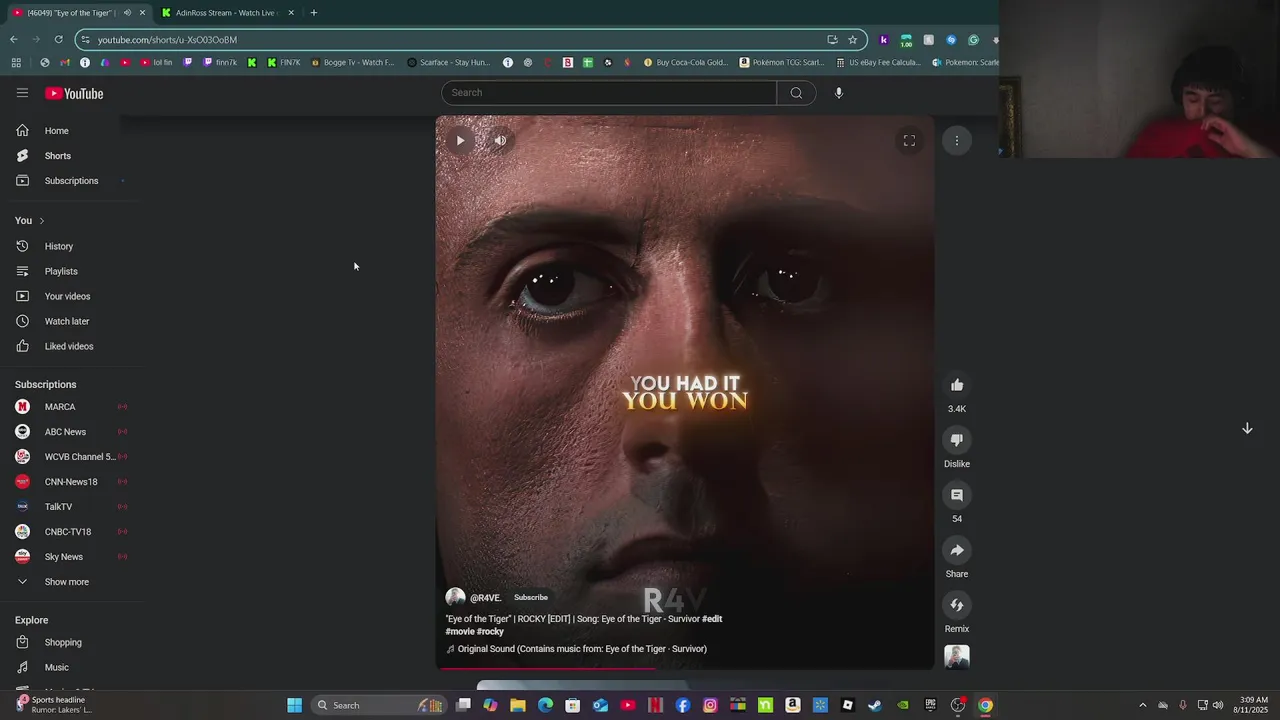This screenshot has height=720, width=1280.
Task: Open the sound thumbnail below Remix
Action: 957,657
